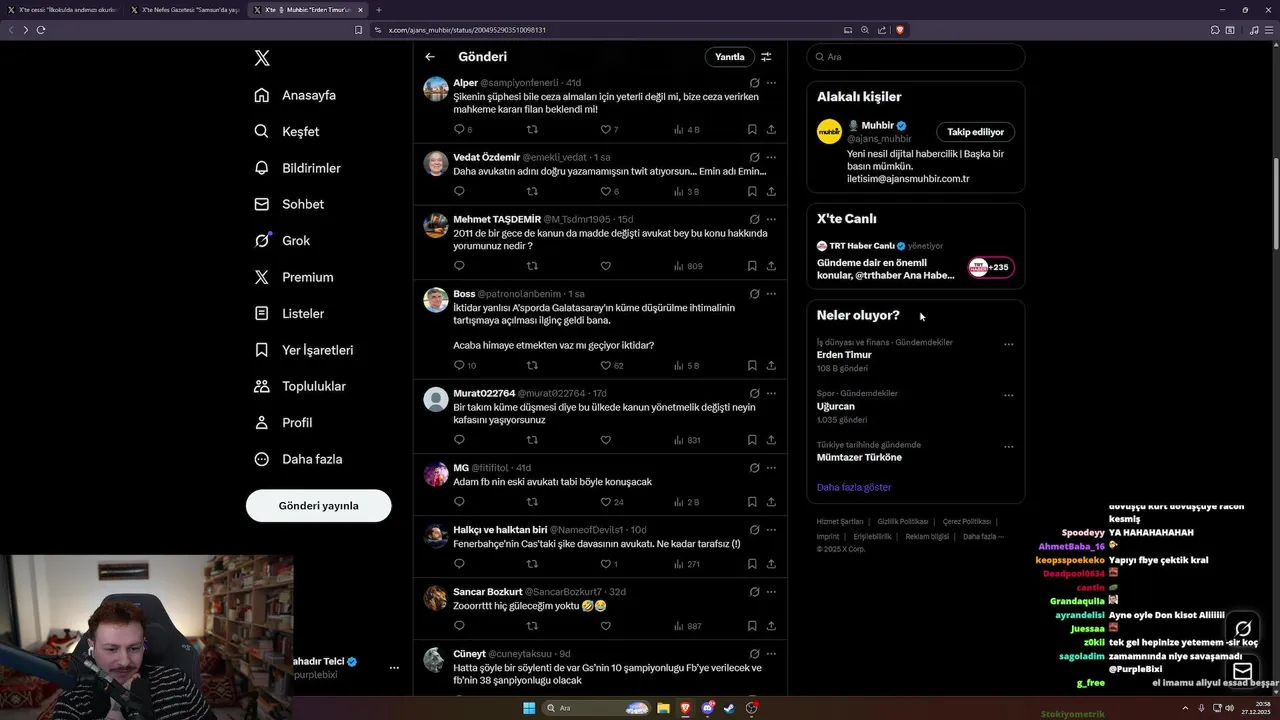Repost Murat022764's reply
Viewport: 1280px width, 720px height.
point(532,440)
